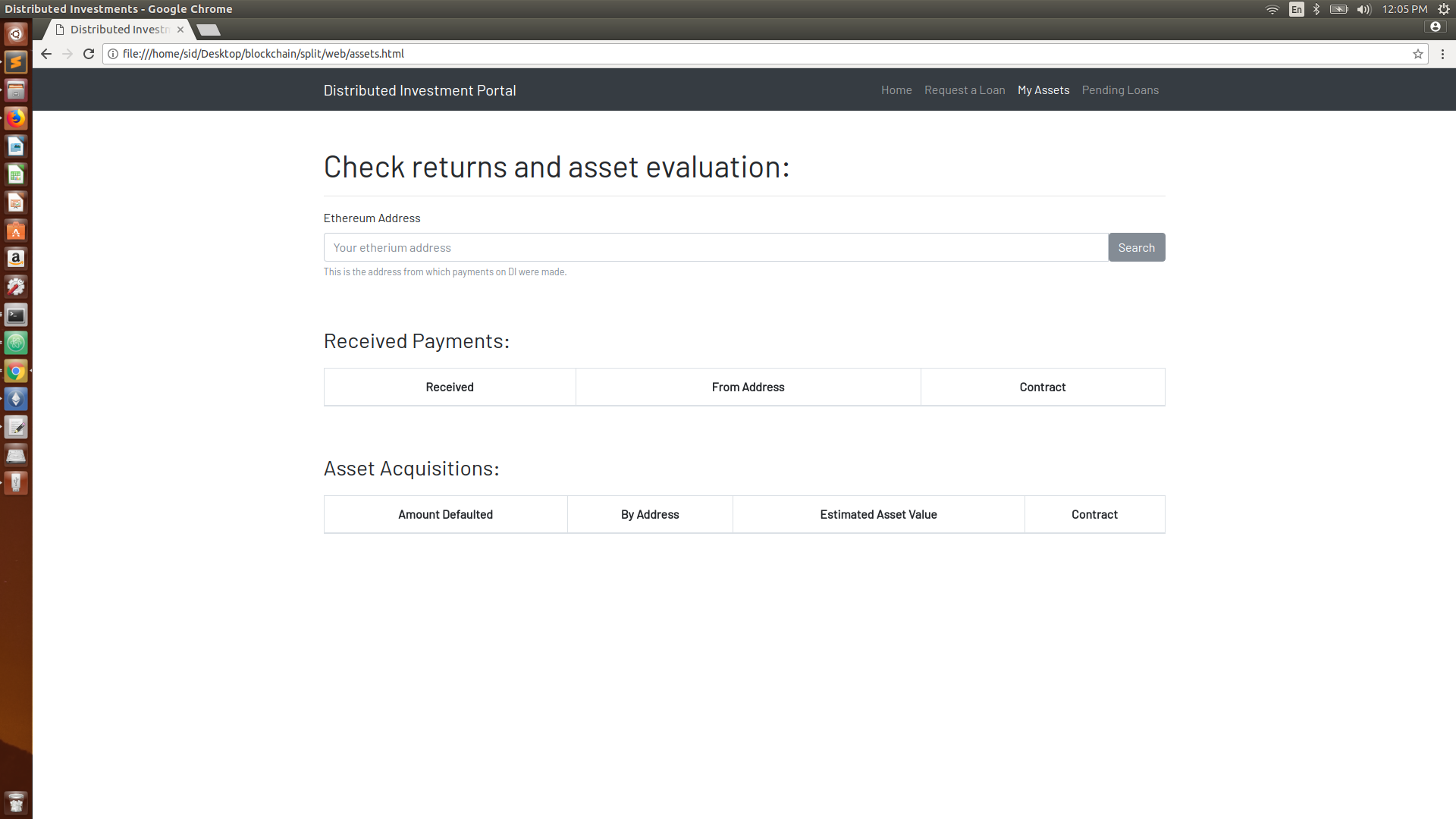
Task: Click the Distributed Investment Portal brand link
Action: (419, 90)
